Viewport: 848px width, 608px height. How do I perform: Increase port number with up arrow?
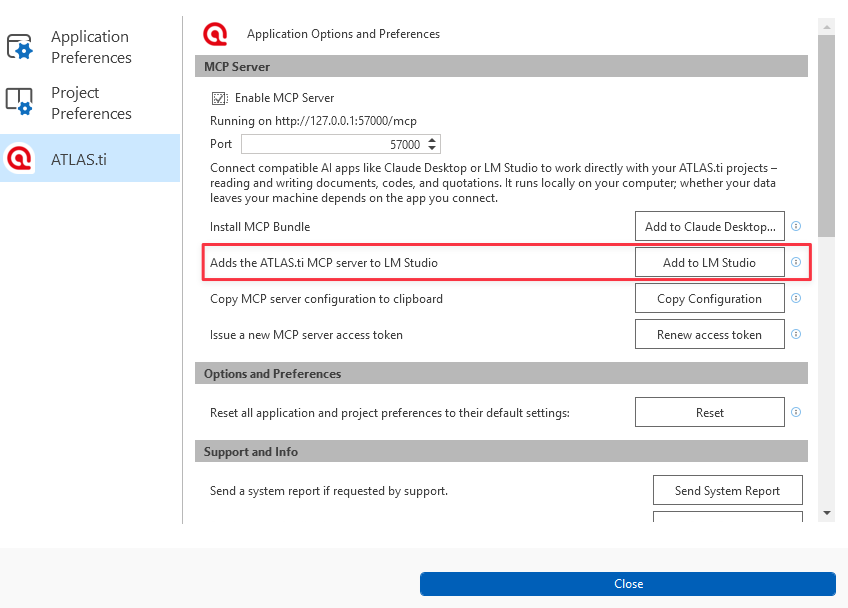coord(432,141)
